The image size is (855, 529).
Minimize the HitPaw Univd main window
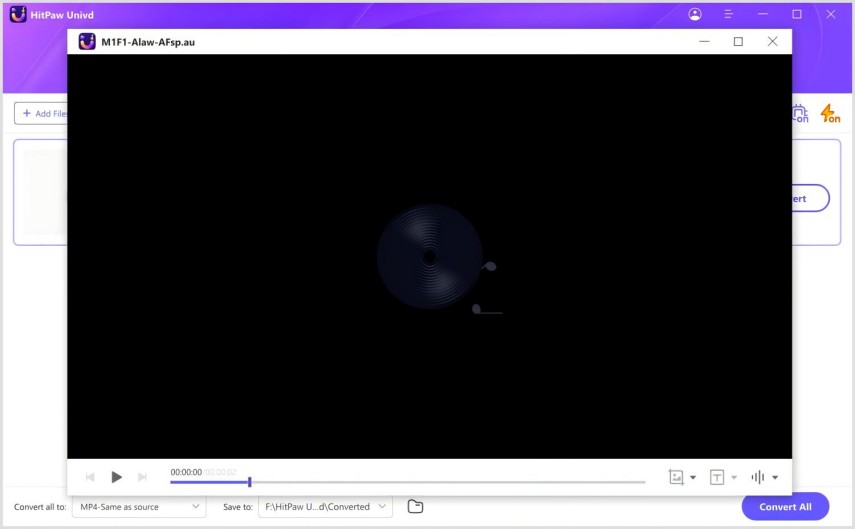[763, 14]
